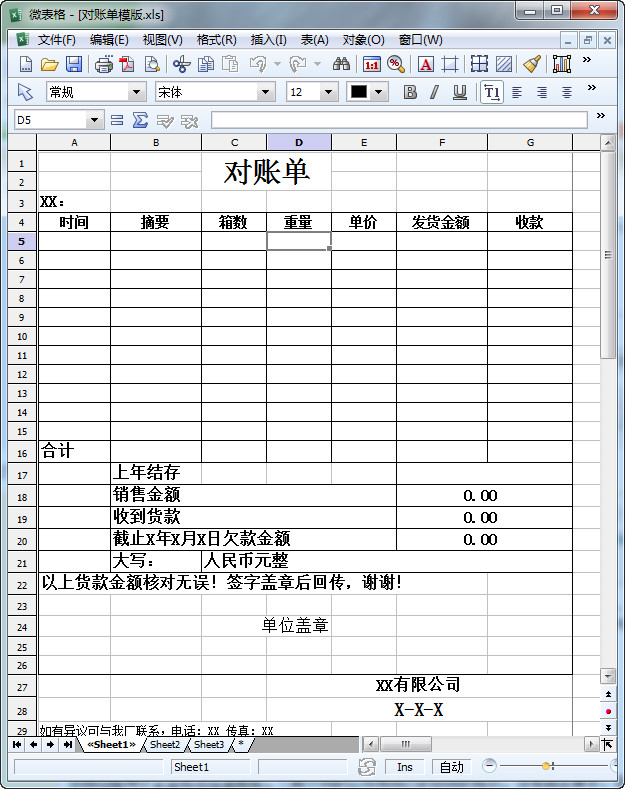This screenshot has height=789, width=625.
Task: Select column D header
Action: pos(299,142)
